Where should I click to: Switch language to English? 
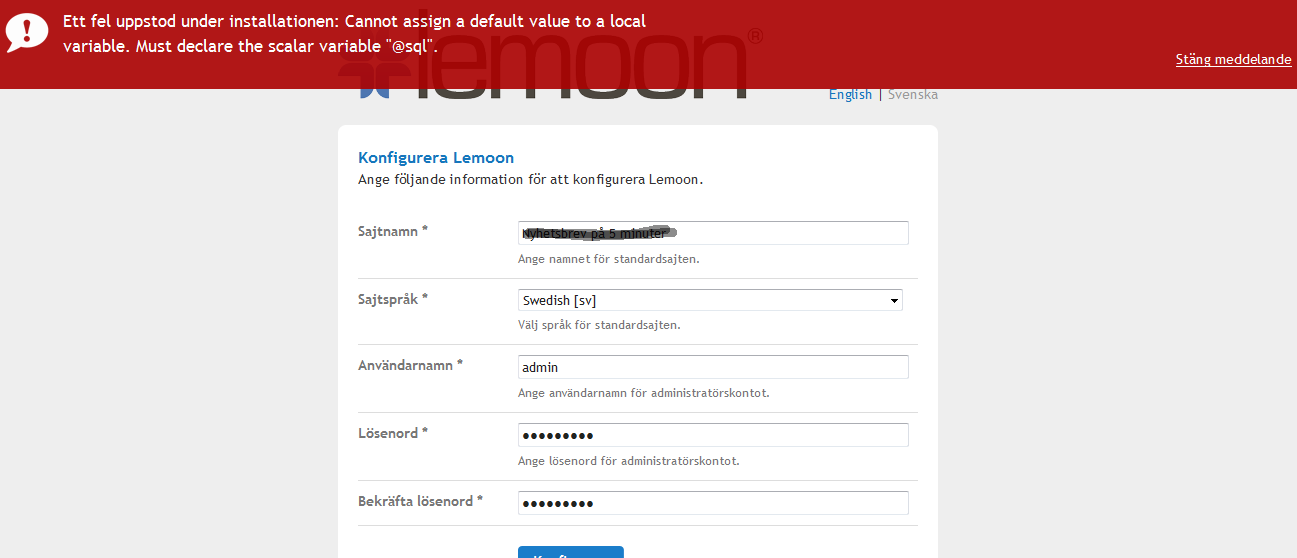tap(850, 95)
